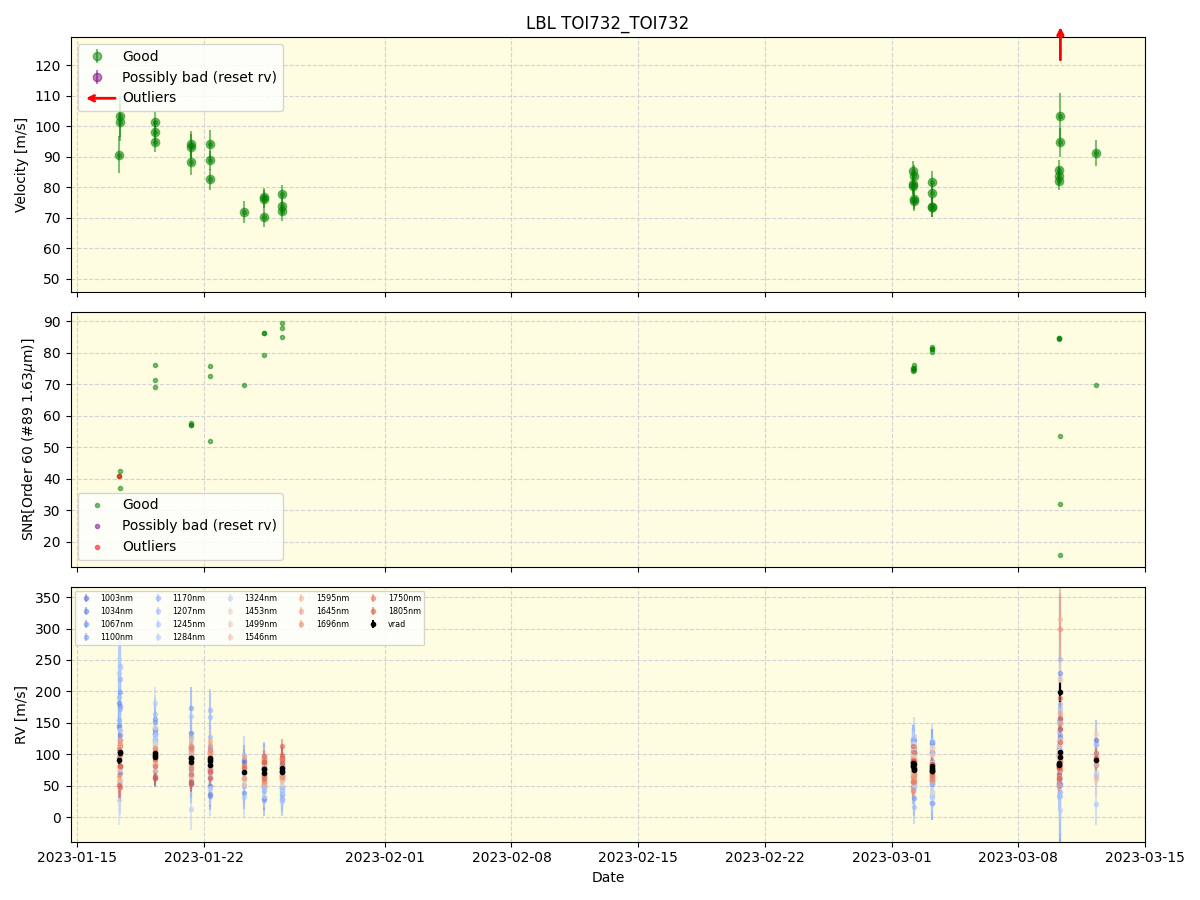
Task: Click the plot title LBL TOI732_TOI732
Action: (x=607, y=23)
